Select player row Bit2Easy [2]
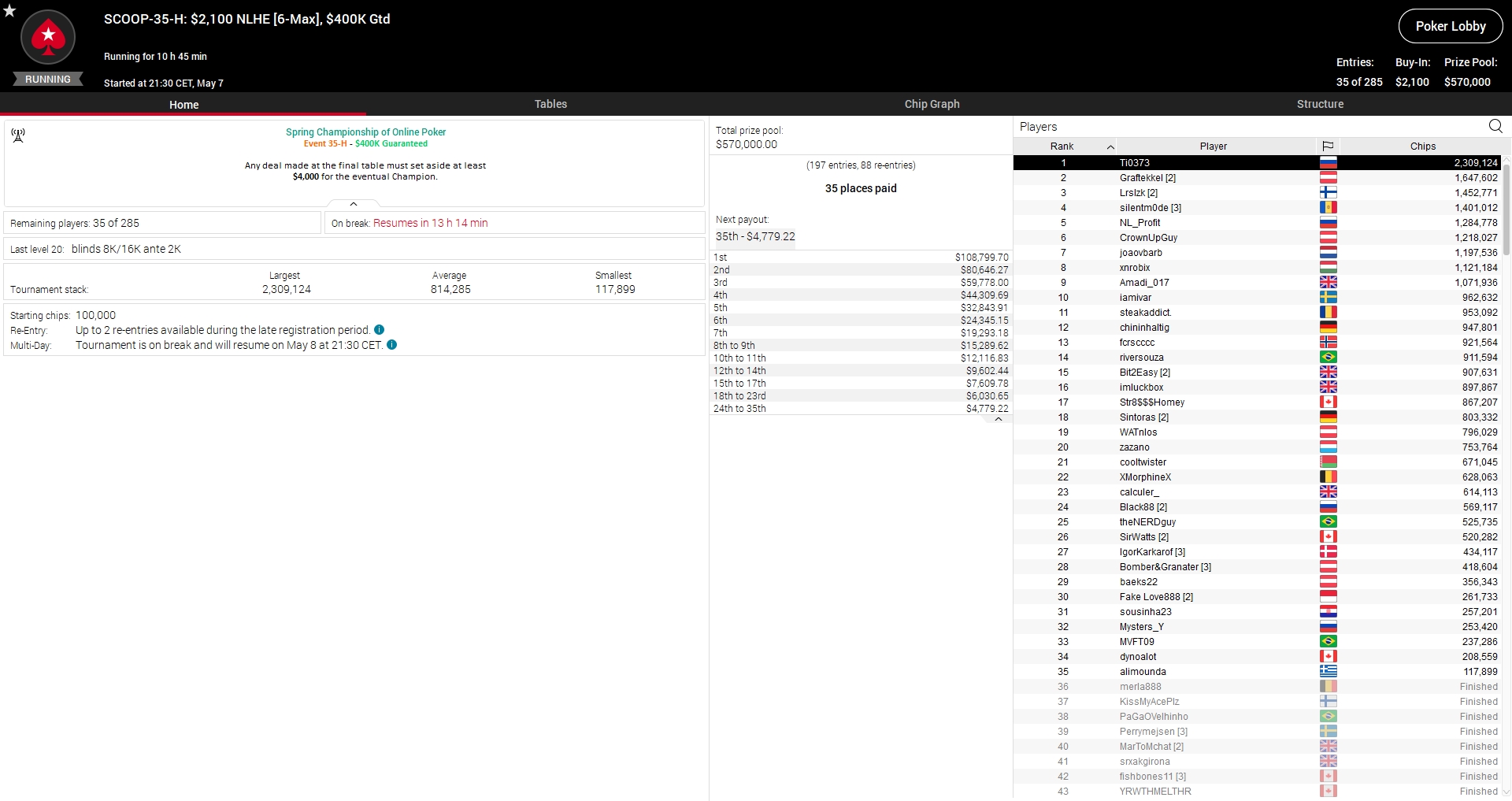Viewport: 1512px width, 801px height. click(x=1258, y=373)
